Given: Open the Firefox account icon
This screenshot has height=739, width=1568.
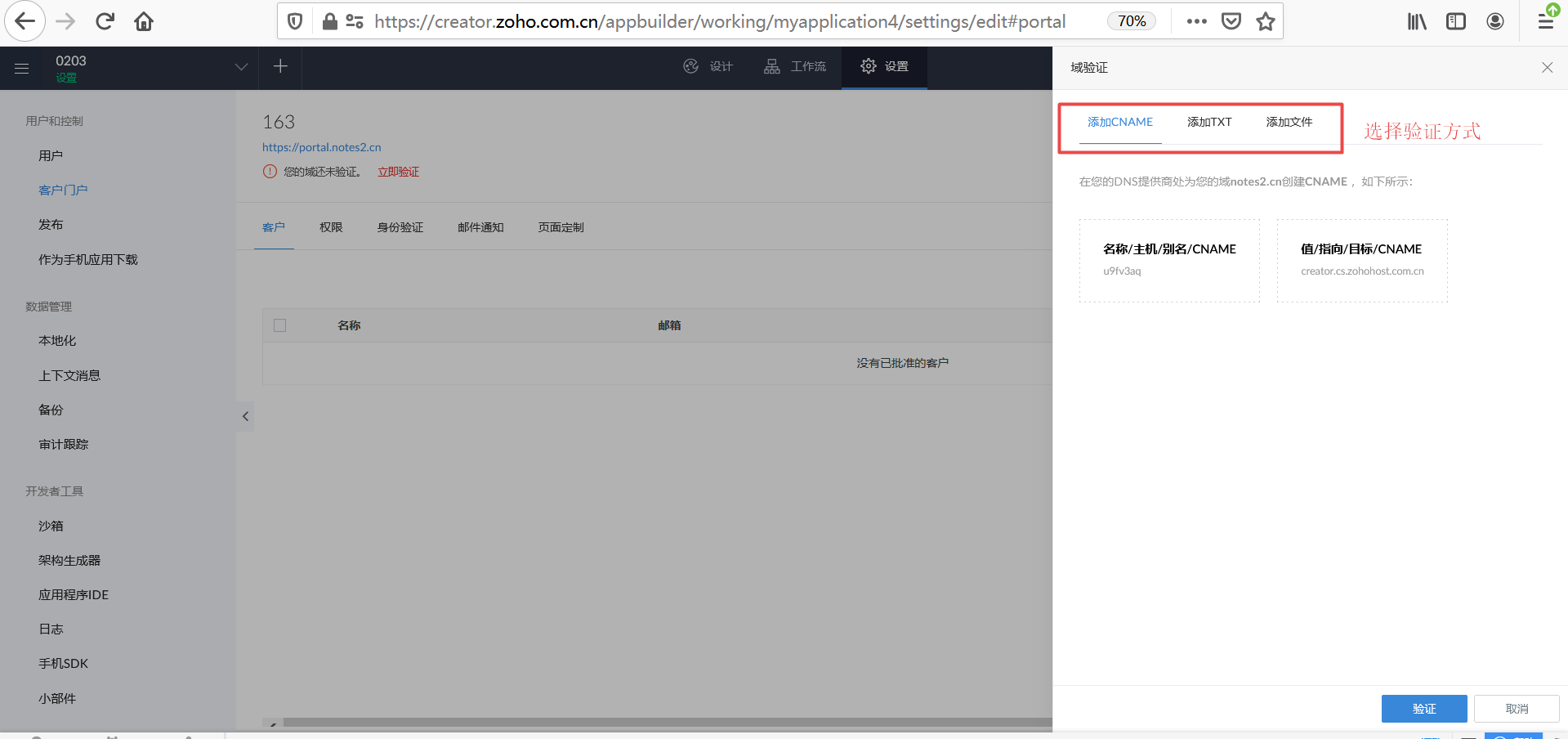Looking at the screenshot, I should coord(1495,21).
